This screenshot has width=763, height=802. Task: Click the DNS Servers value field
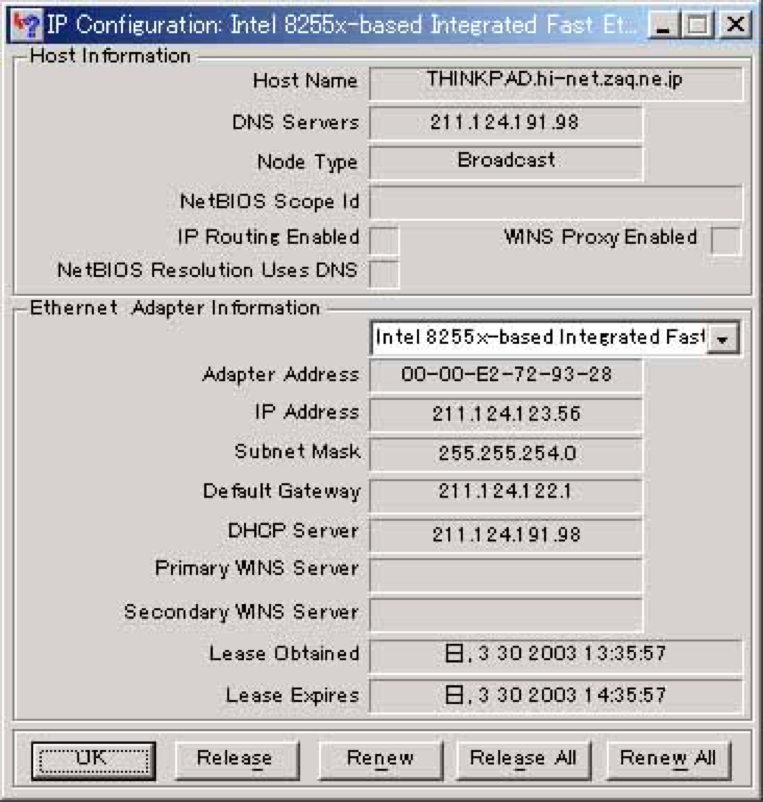pos(505,123)
